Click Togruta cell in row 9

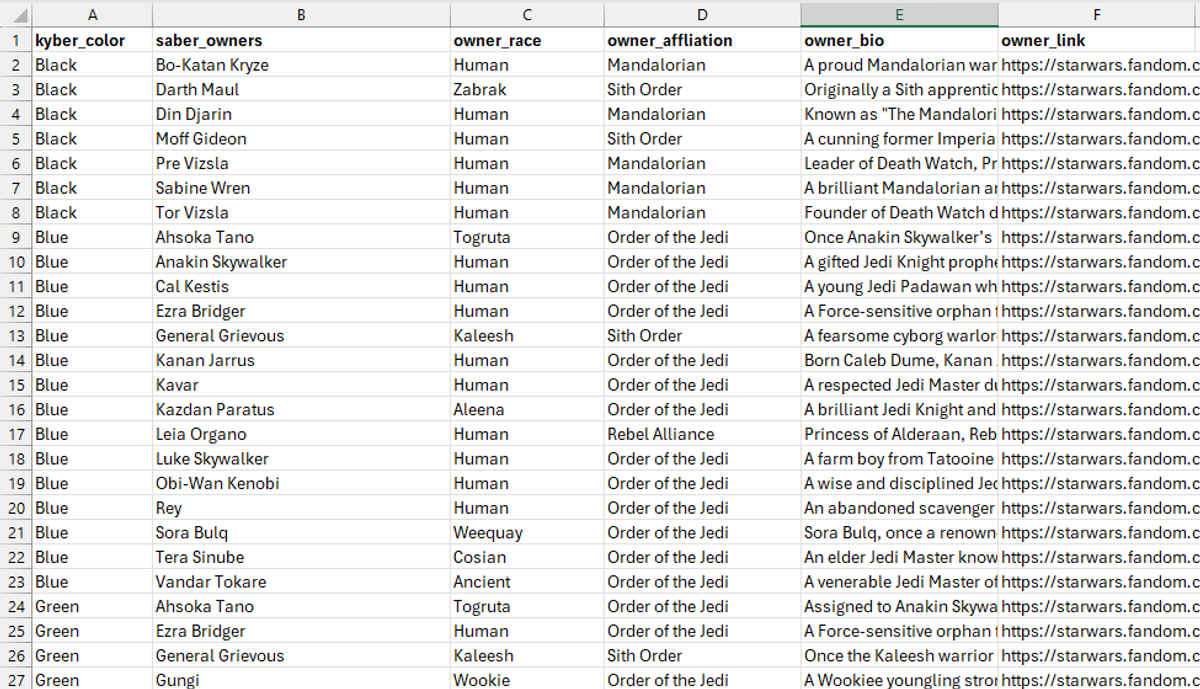point(527,238)
